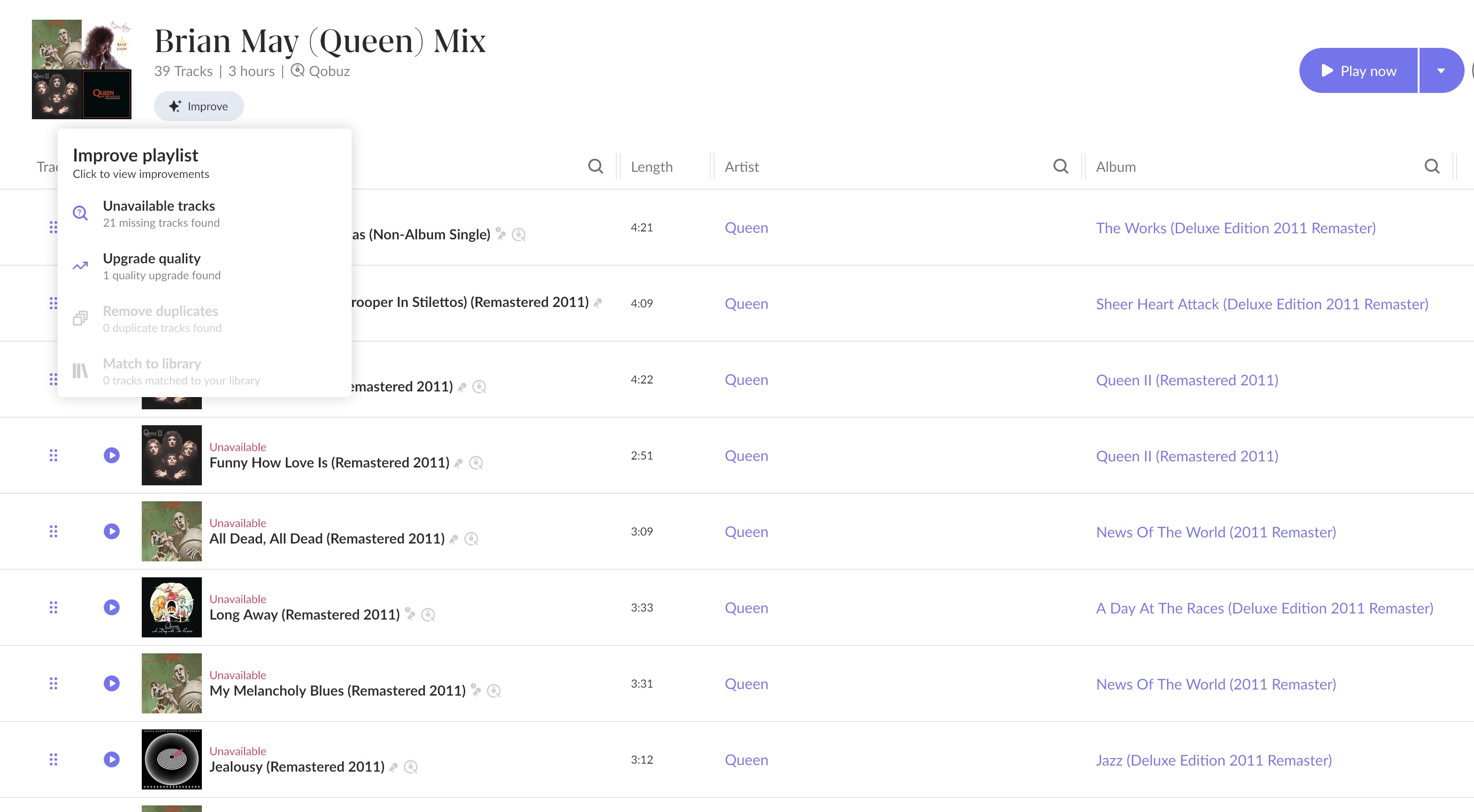Play Long Away track
The image size is (1474, 812).
click(x=112, y=608)
